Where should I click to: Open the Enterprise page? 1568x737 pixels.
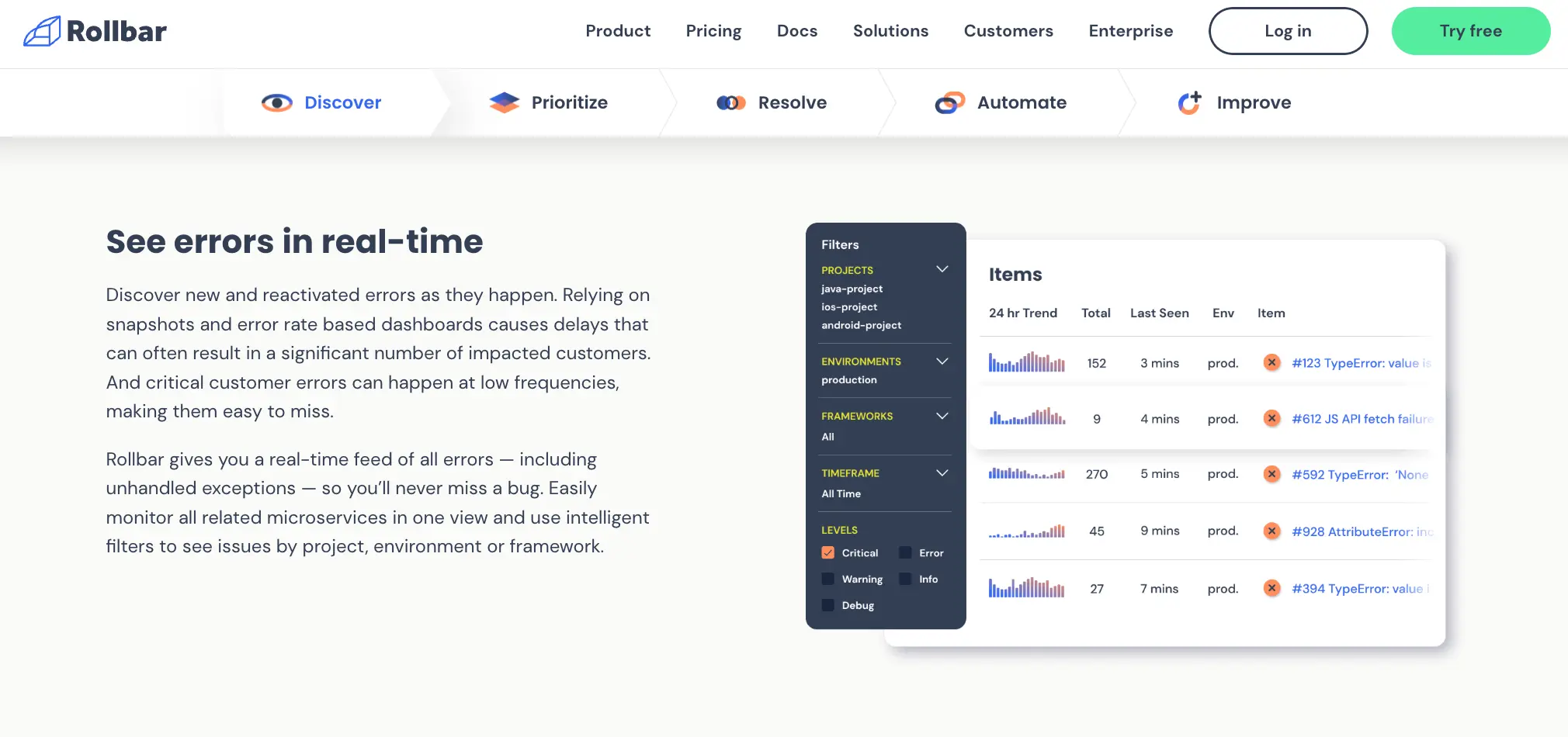coord(1131,31)
